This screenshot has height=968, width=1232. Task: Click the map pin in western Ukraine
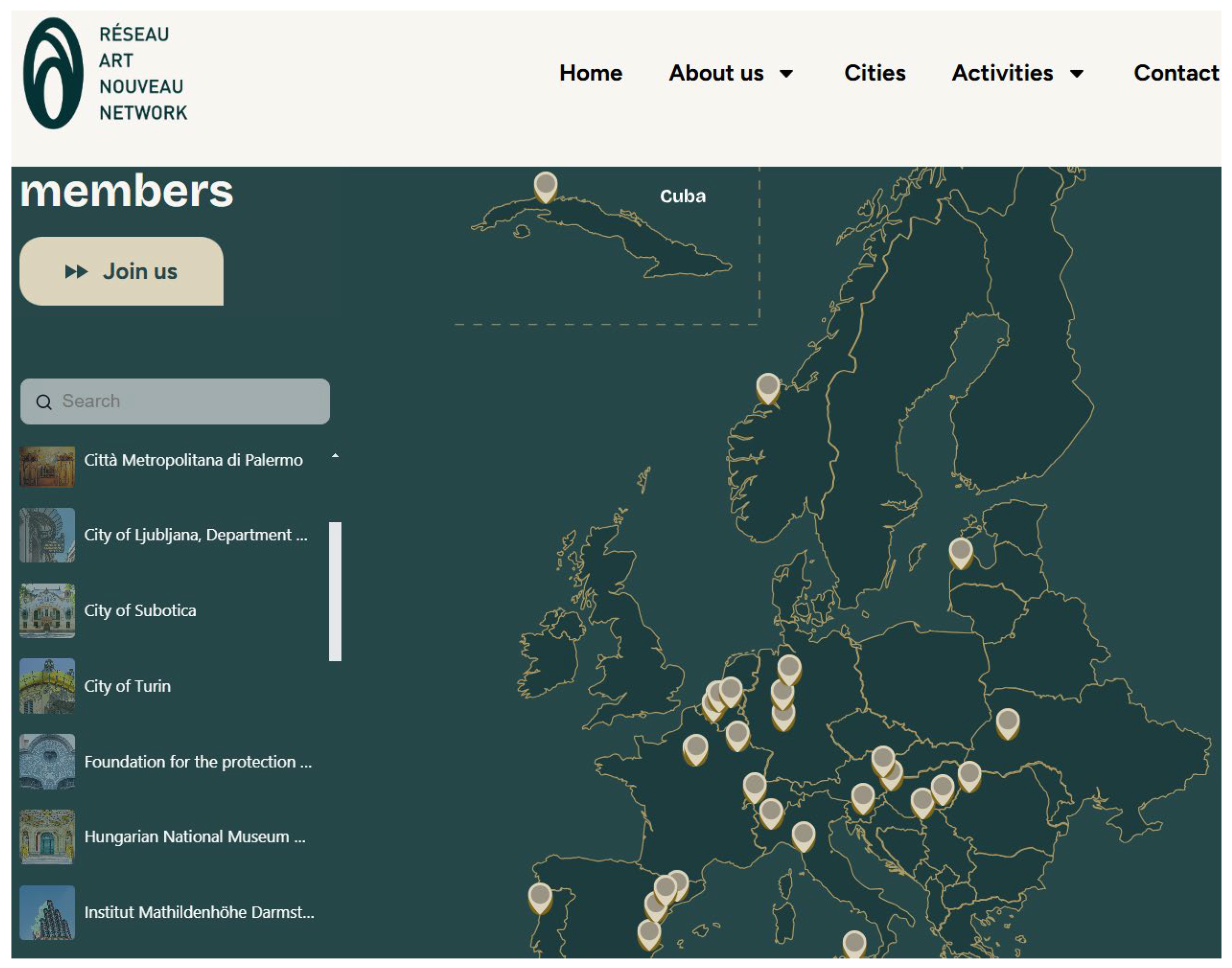[1008, 723]
